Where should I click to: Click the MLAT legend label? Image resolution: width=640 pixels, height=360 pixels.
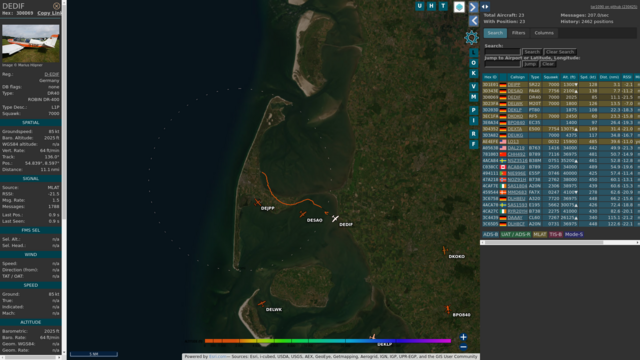coord(539,234)
